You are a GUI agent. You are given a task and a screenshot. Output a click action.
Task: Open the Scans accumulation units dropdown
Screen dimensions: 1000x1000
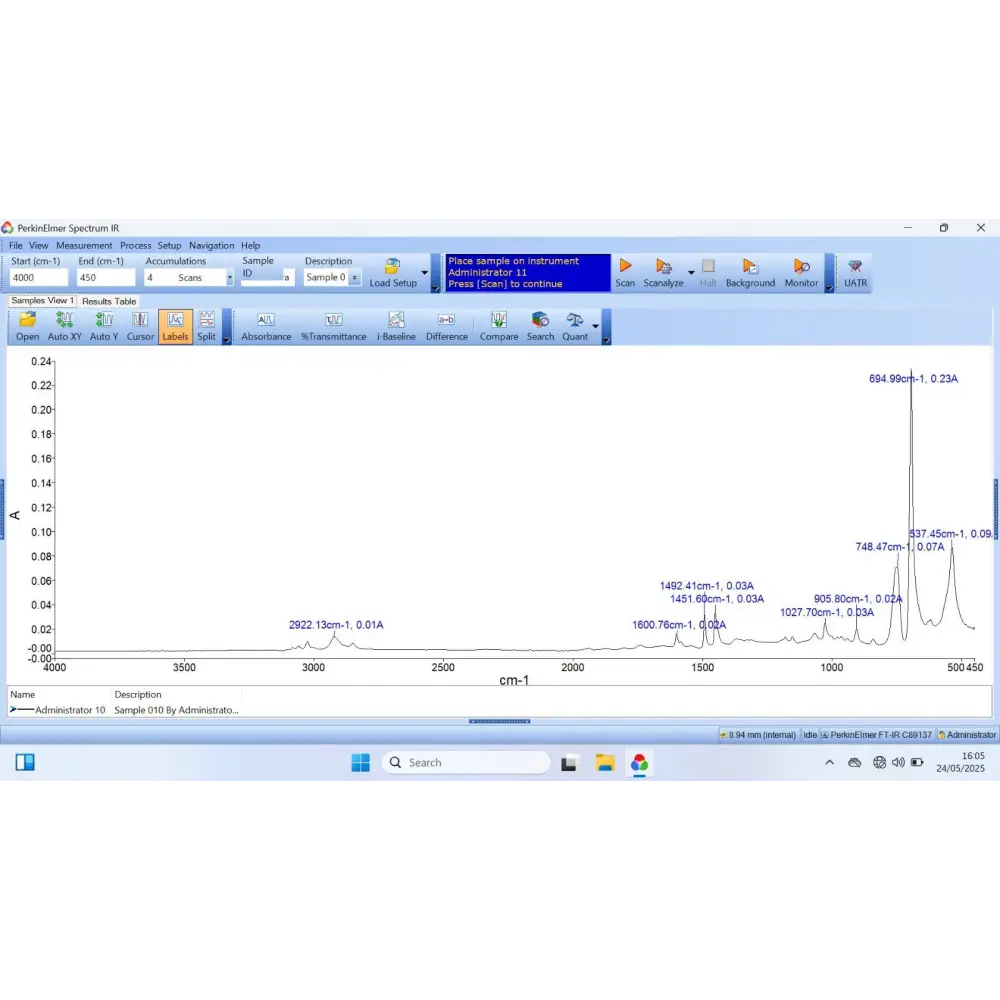pos(230,277)
